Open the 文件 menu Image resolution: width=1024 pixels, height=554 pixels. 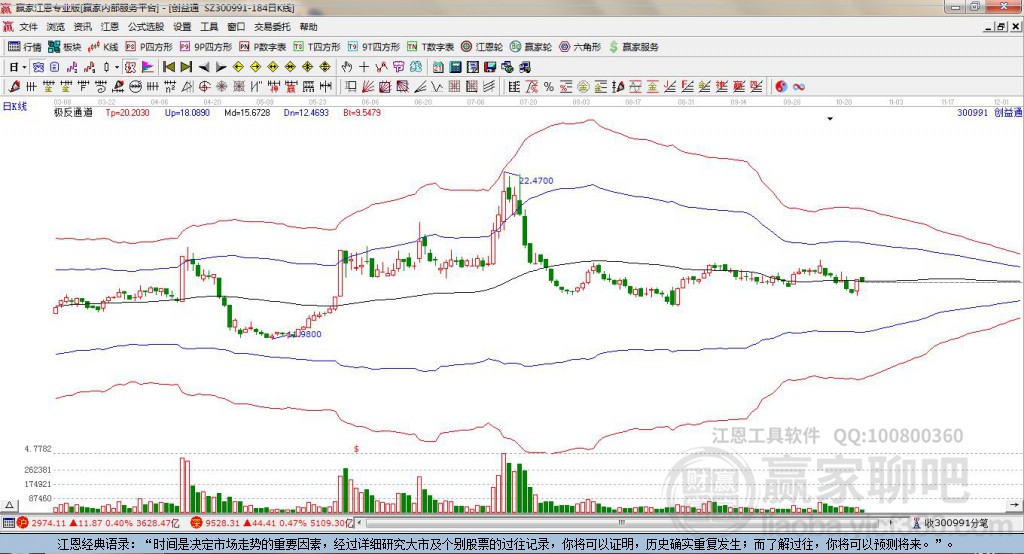click(28, 27)
